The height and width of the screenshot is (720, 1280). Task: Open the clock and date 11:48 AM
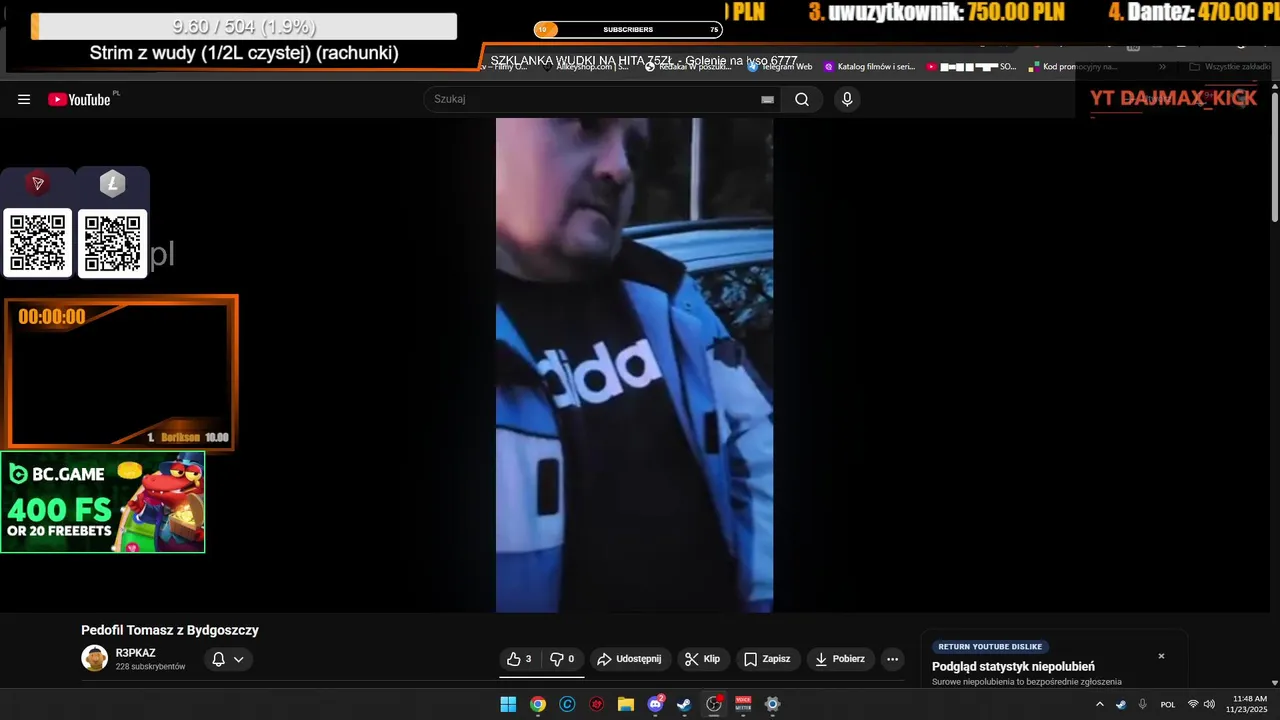coord(1249,704)
